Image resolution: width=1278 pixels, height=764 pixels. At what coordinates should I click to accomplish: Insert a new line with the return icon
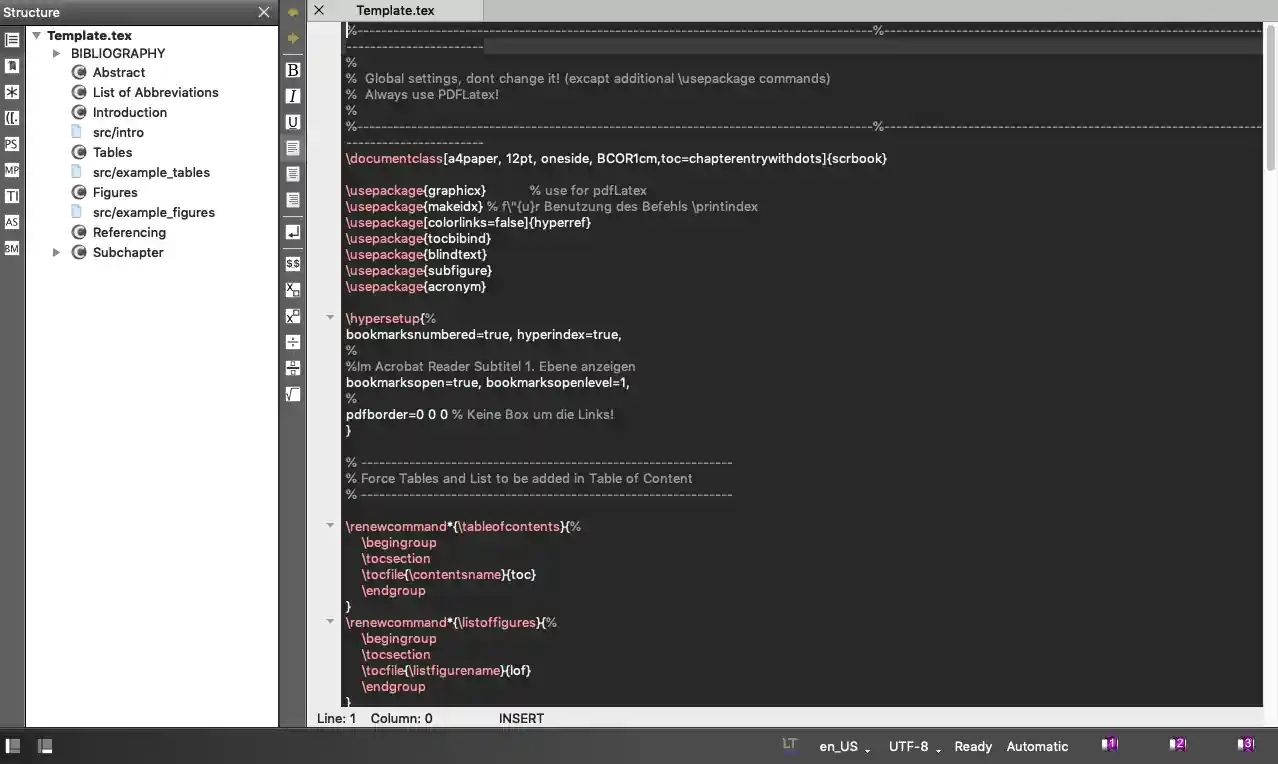293,232
